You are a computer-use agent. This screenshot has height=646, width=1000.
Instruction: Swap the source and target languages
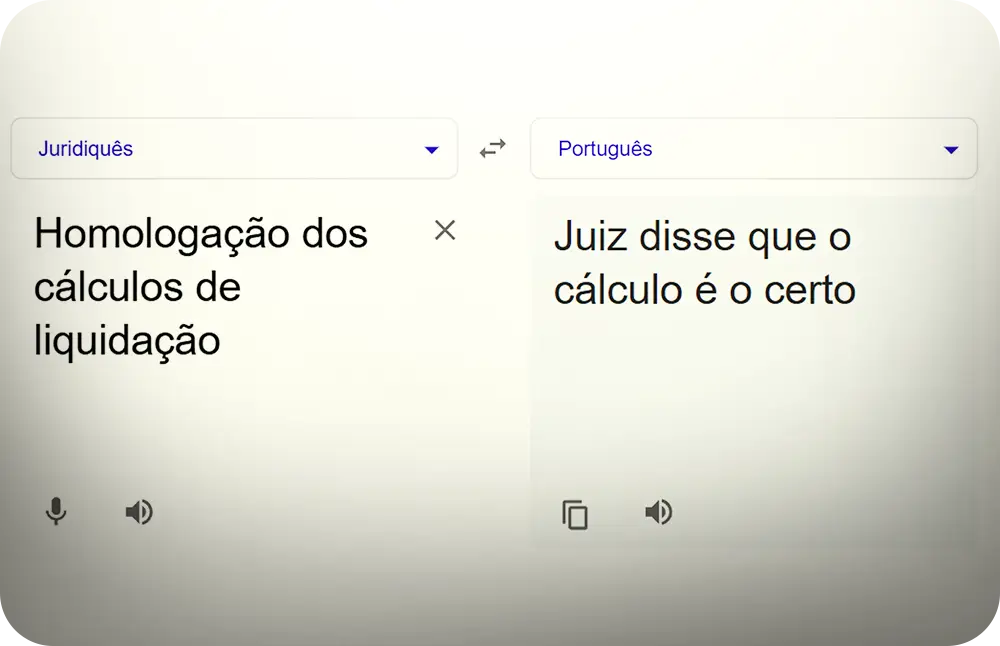coord(493,149)
